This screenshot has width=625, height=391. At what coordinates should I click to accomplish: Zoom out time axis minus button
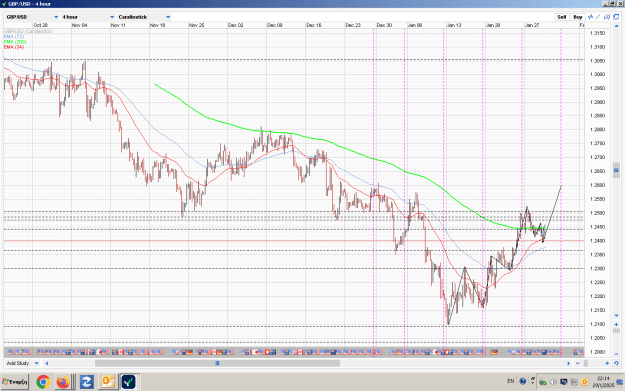(578, 363)
